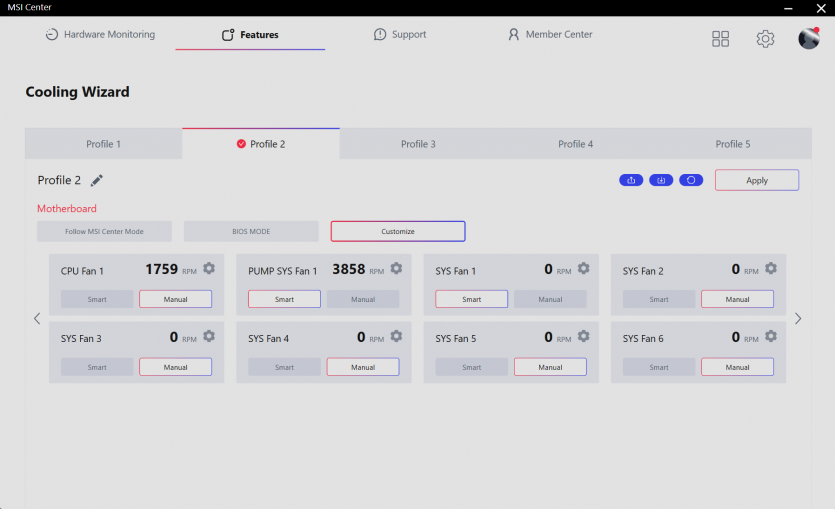Set SYS Fan 4 to Smart mode
This screenshot has width=835, height=509.
coord(284,367)
